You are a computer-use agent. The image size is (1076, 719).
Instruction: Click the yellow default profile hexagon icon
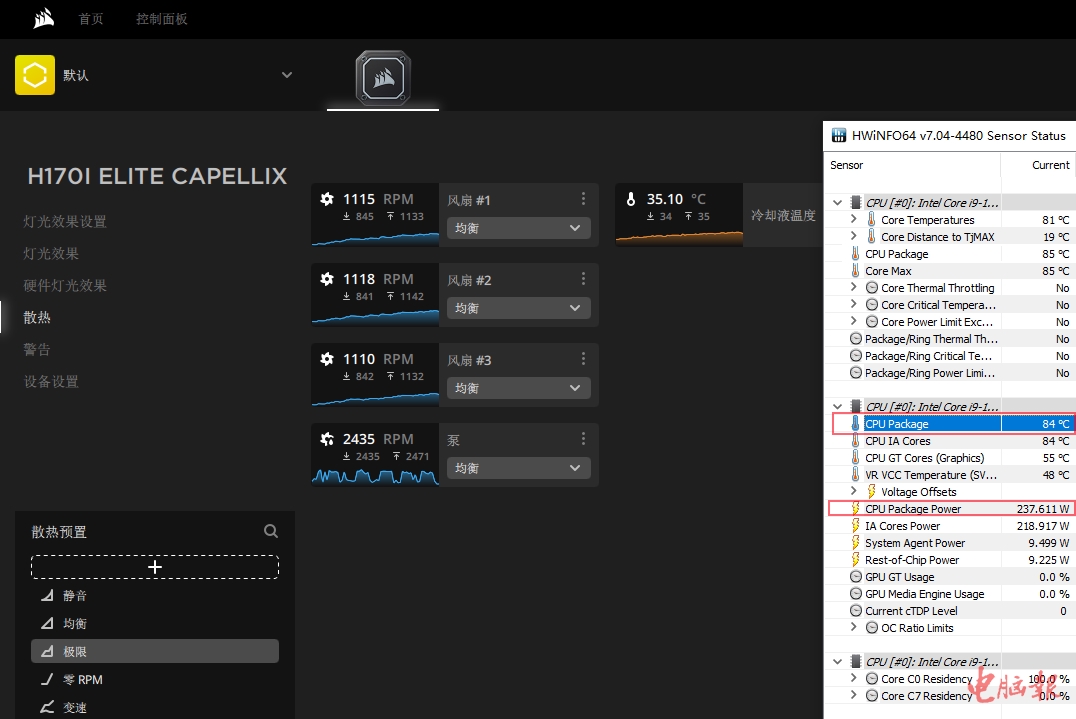pos(35,75)
